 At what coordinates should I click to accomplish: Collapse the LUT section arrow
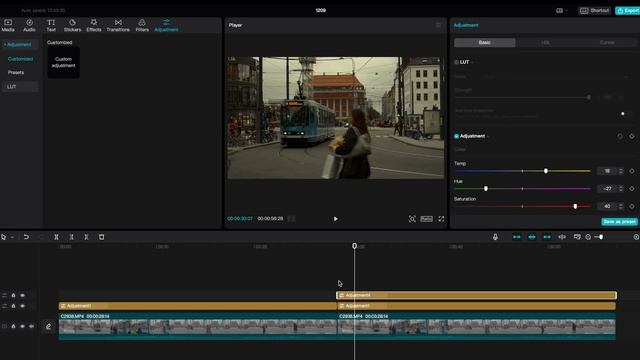(x=472, y=62)
